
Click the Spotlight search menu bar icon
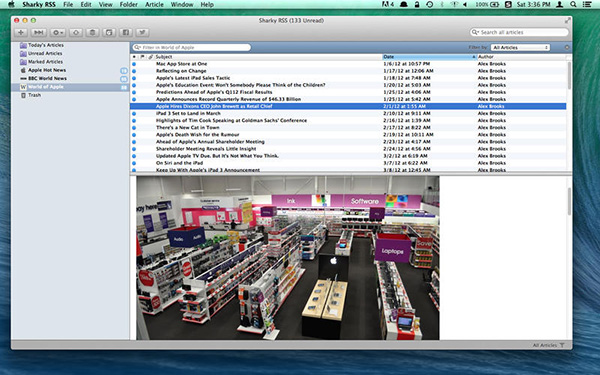(x=573, y=5)
